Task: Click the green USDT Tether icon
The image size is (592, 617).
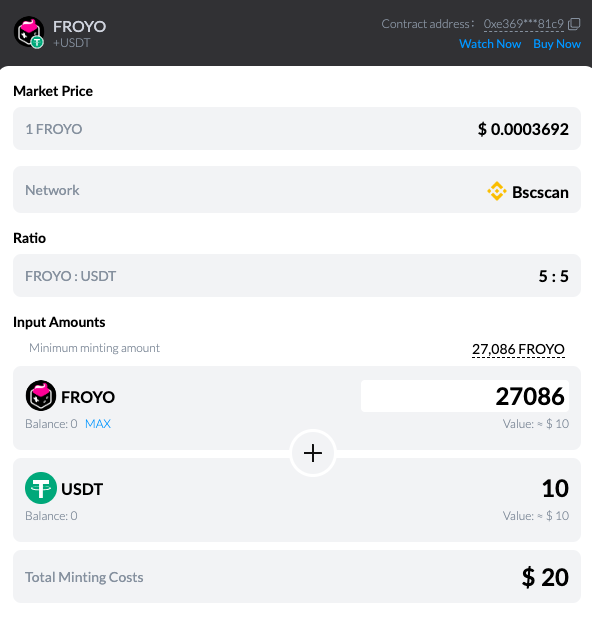Action: pyautogui.click(x=41, y=488)
